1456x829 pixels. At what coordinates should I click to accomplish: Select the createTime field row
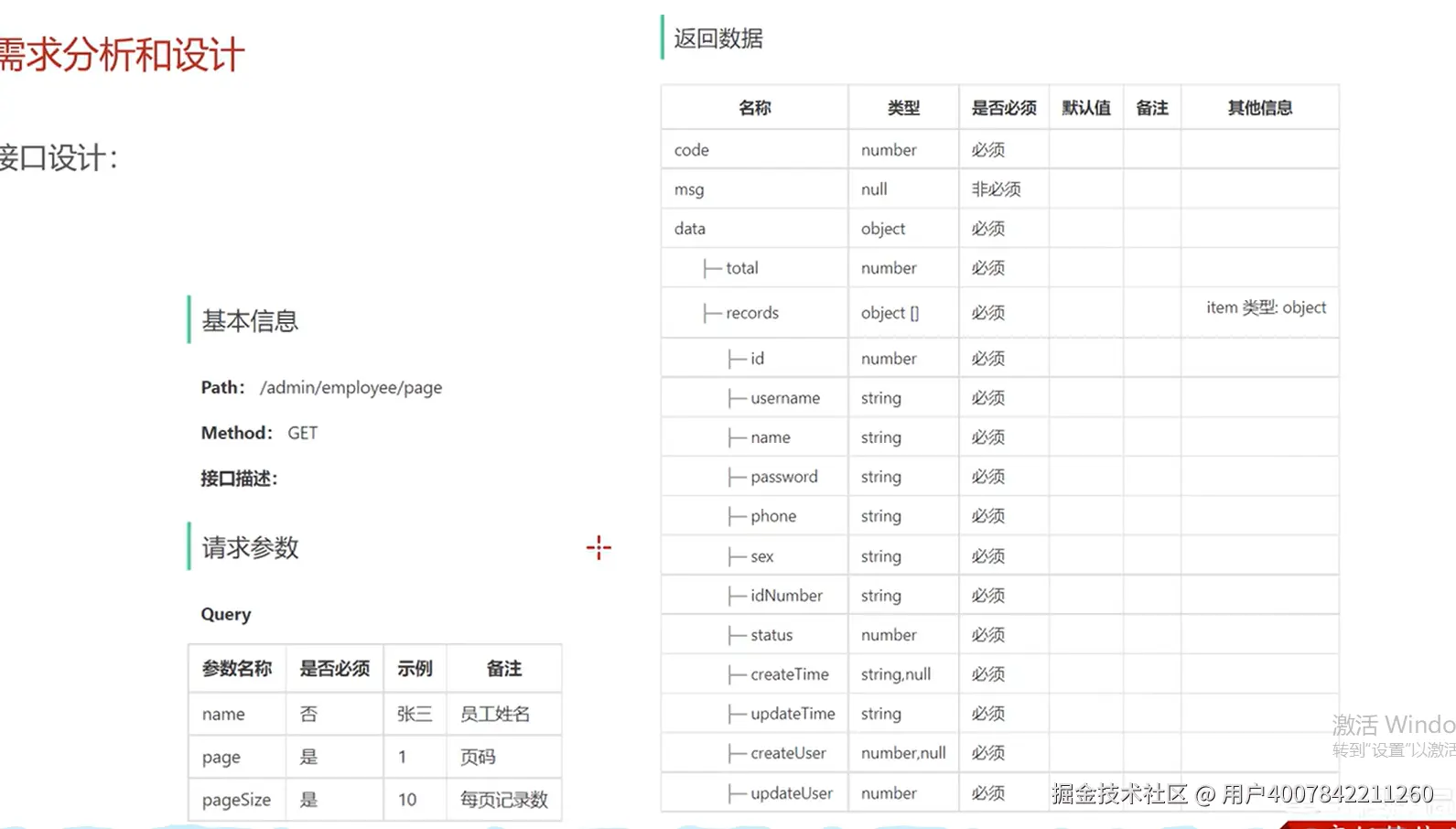(x=789, y=674)
